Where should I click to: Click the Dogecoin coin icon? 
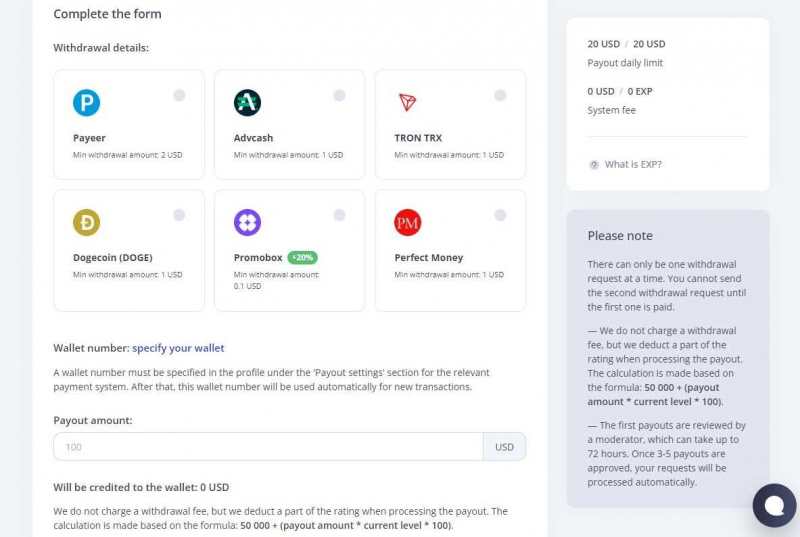coord(87,222)
